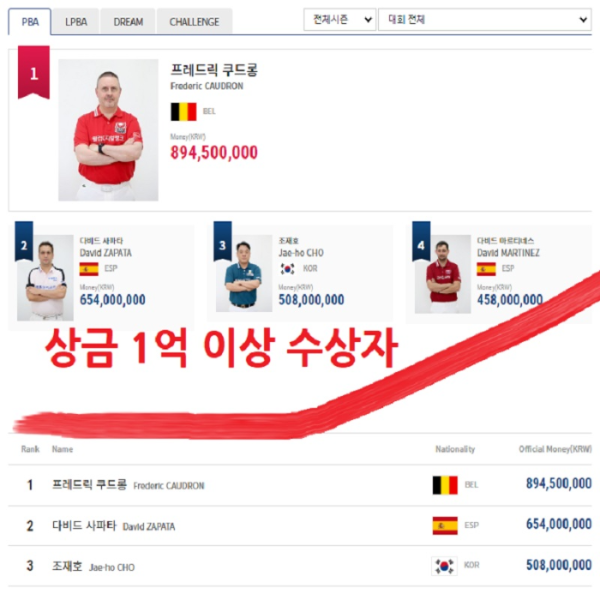
Task: Click the Spain flag on David Zapata's card
Action: pyautogui.click(x=89, y=269)
